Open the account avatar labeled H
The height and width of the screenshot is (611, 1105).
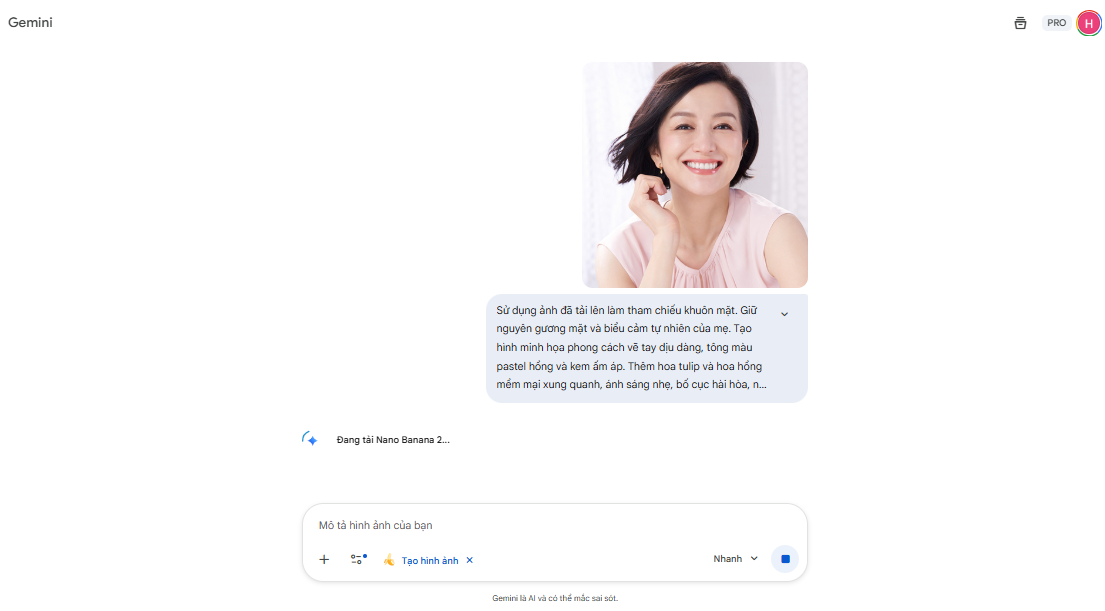pyautogui.click(x=1088, y=23)
